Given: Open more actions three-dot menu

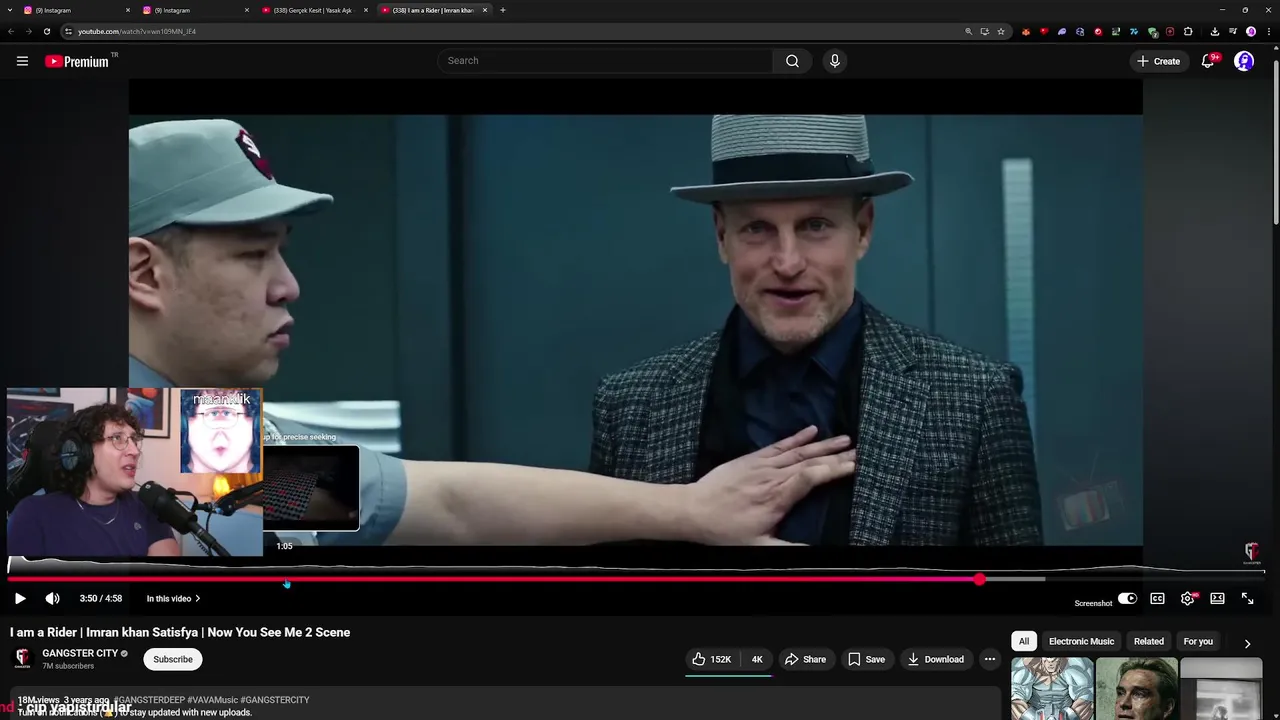Looking at the screenshot, I should click(990, 659).
